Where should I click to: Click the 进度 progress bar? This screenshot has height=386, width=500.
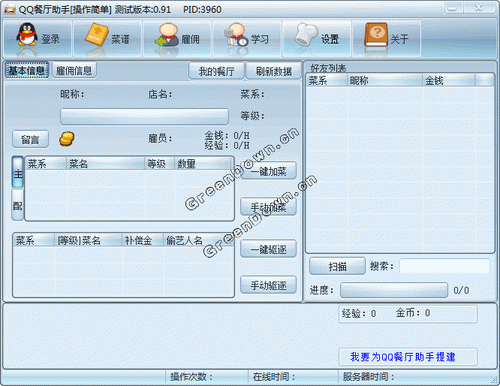(x=394, y=290)
